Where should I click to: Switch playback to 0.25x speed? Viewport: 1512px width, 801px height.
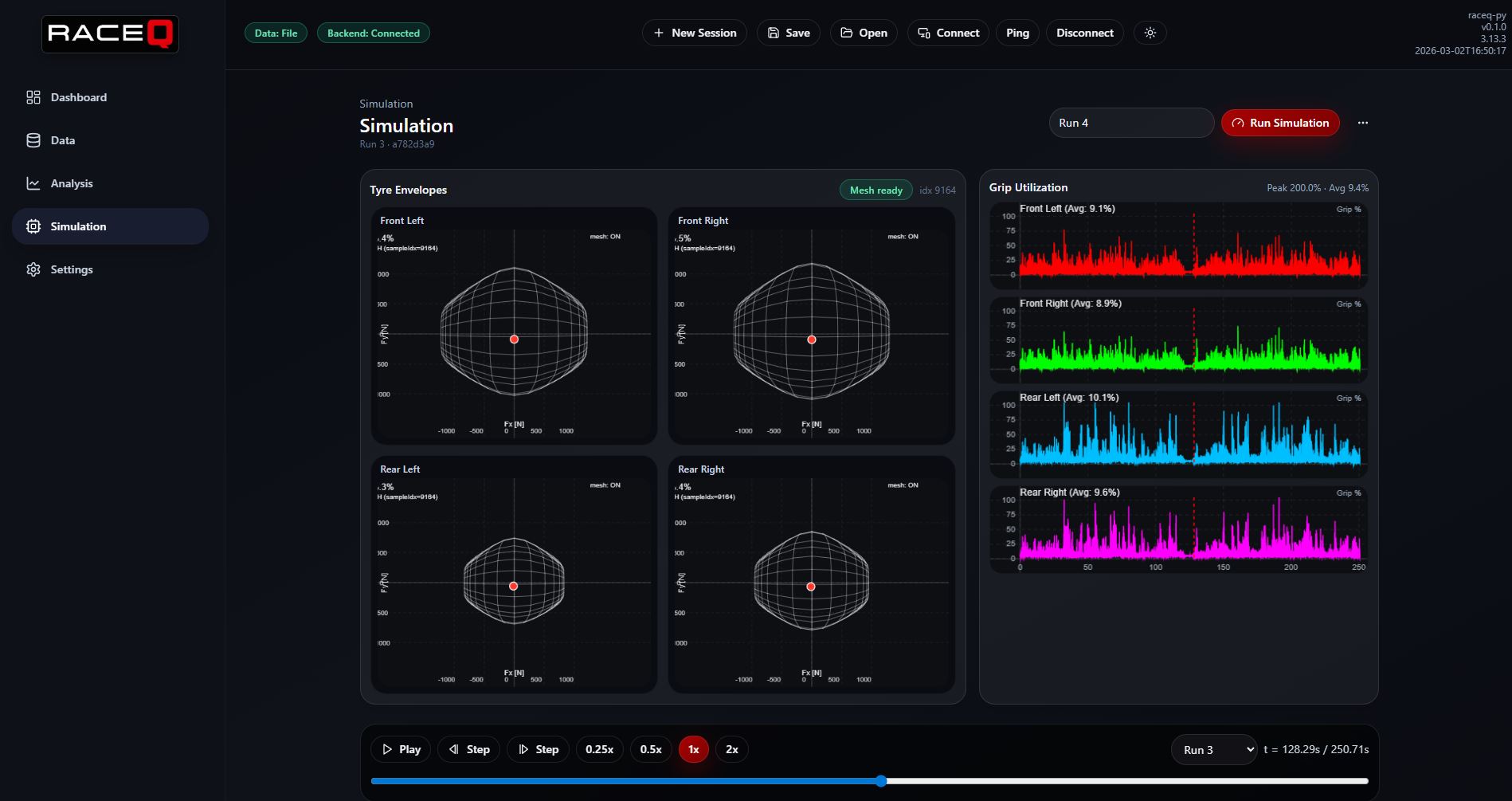pos(599,749)
